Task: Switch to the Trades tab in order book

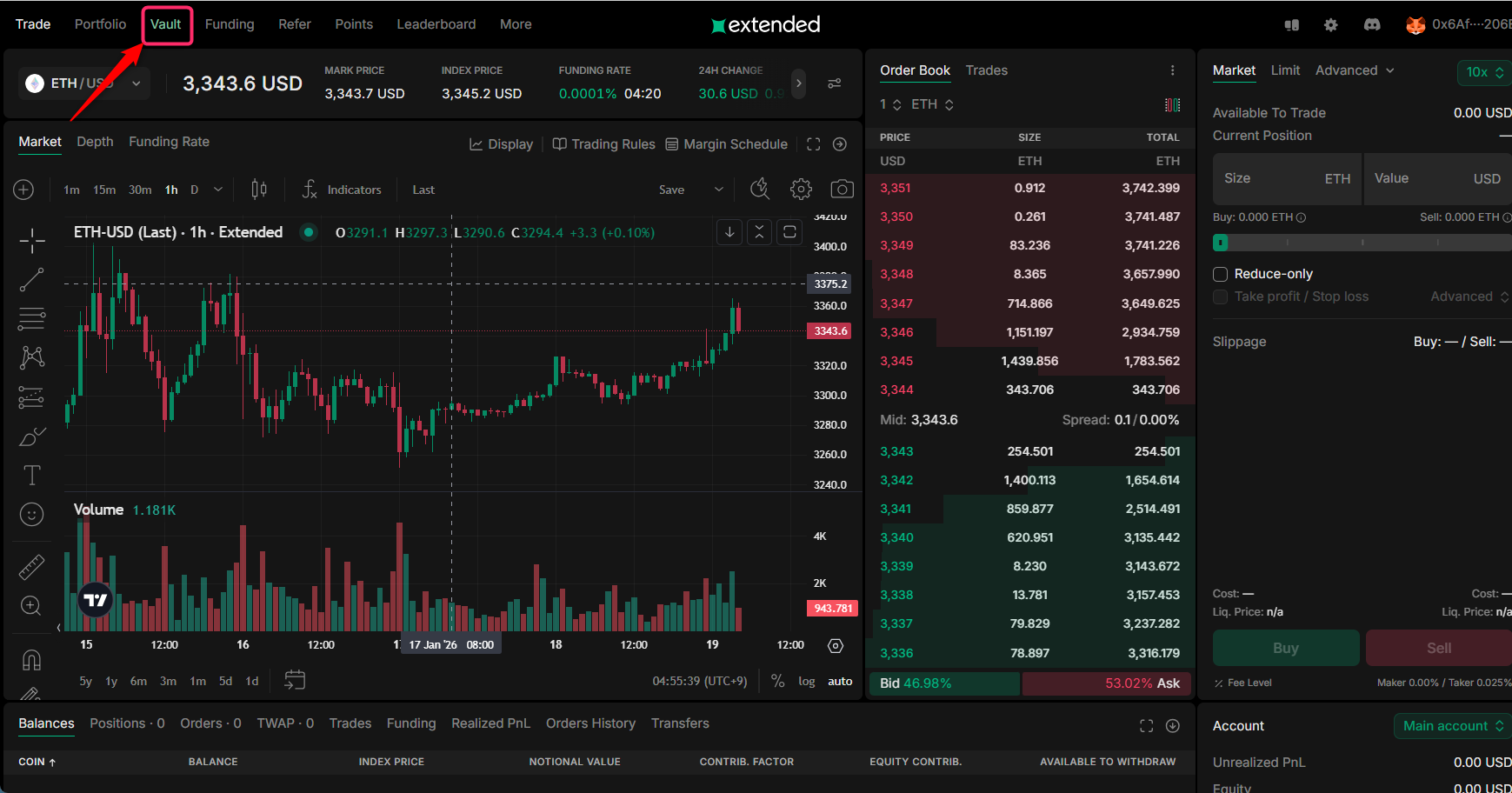Action: pos(986,70)
